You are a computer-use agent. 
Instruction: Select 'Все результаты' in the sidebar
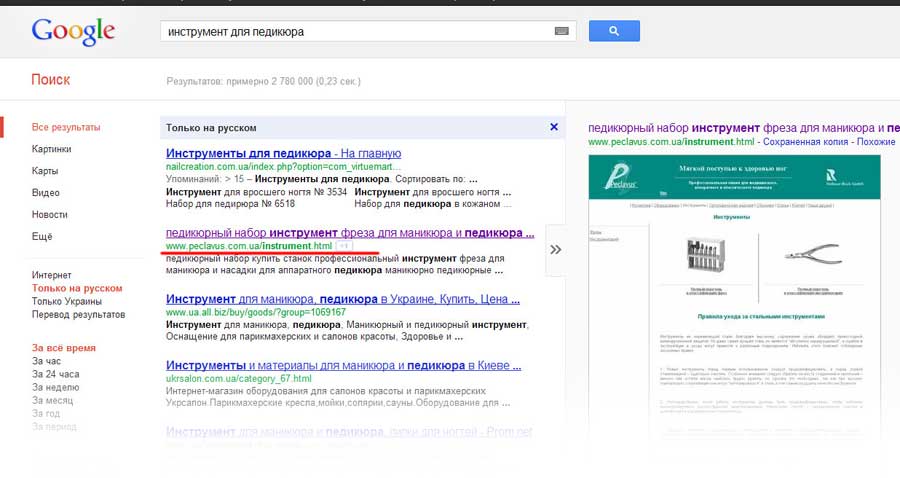(66, 127)
